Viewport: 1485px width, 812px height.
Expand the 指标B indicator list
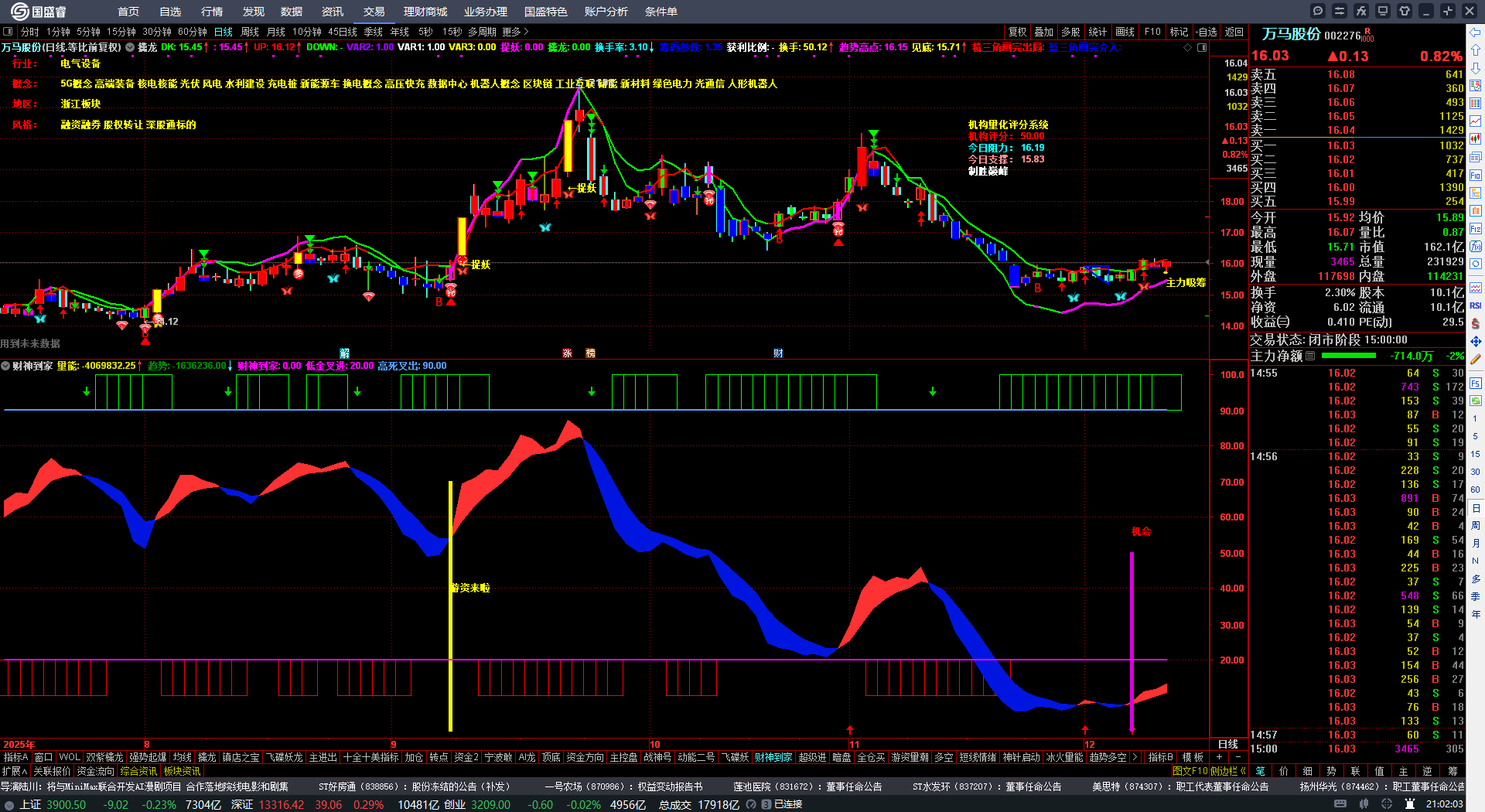1161,757
